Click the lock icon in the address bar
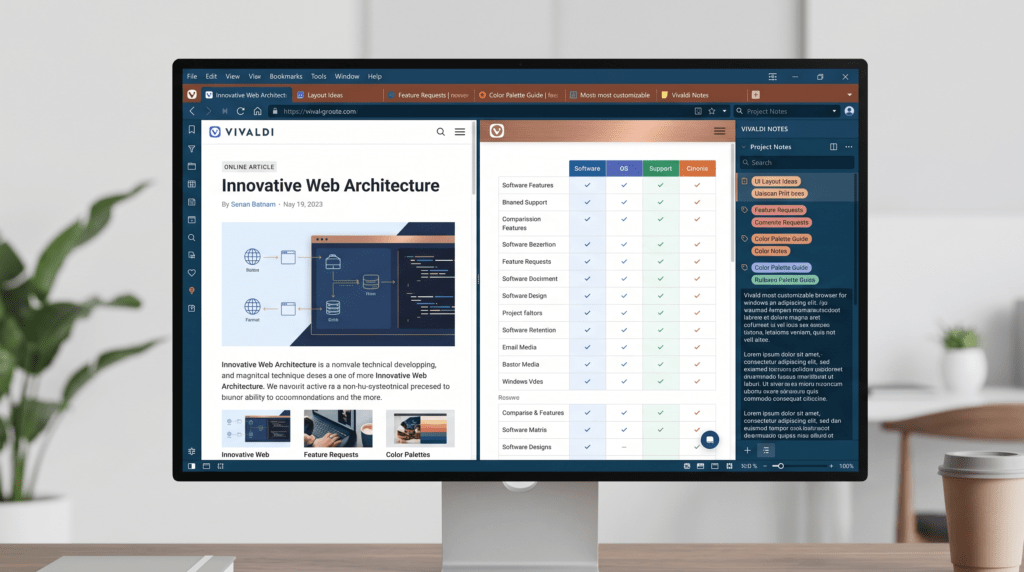The width and height of the screenshot is (1024, 572). tap(275, 112)
